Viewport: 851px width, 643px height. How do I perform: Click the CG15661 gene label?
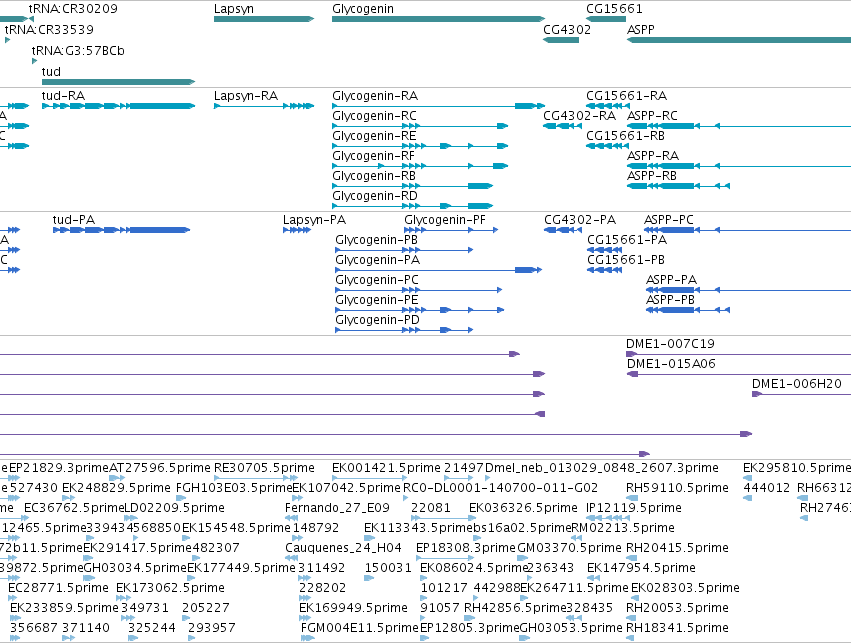tap(614, 9)
